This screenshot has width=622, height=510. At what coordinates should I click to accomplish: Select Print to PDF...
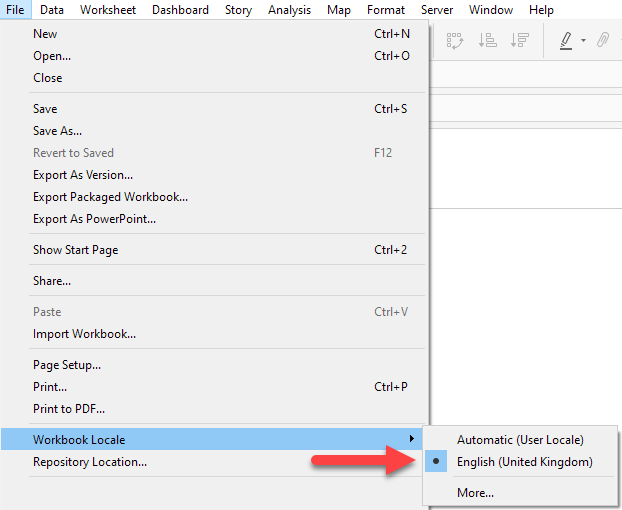tap(68, 409)
